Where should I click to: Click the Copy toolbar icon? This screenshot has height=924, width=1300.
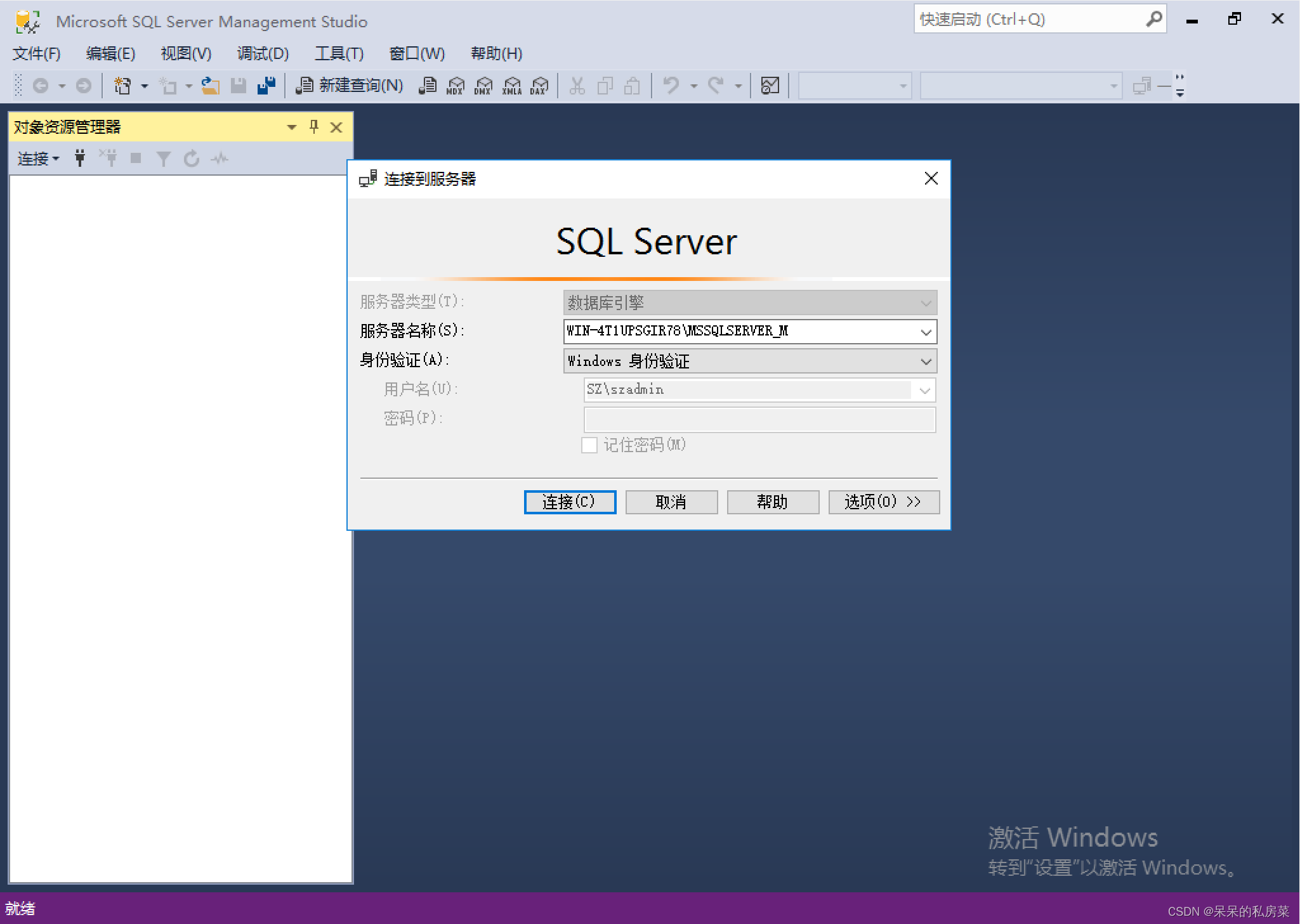pyautogui.click(x=605, y=86)
